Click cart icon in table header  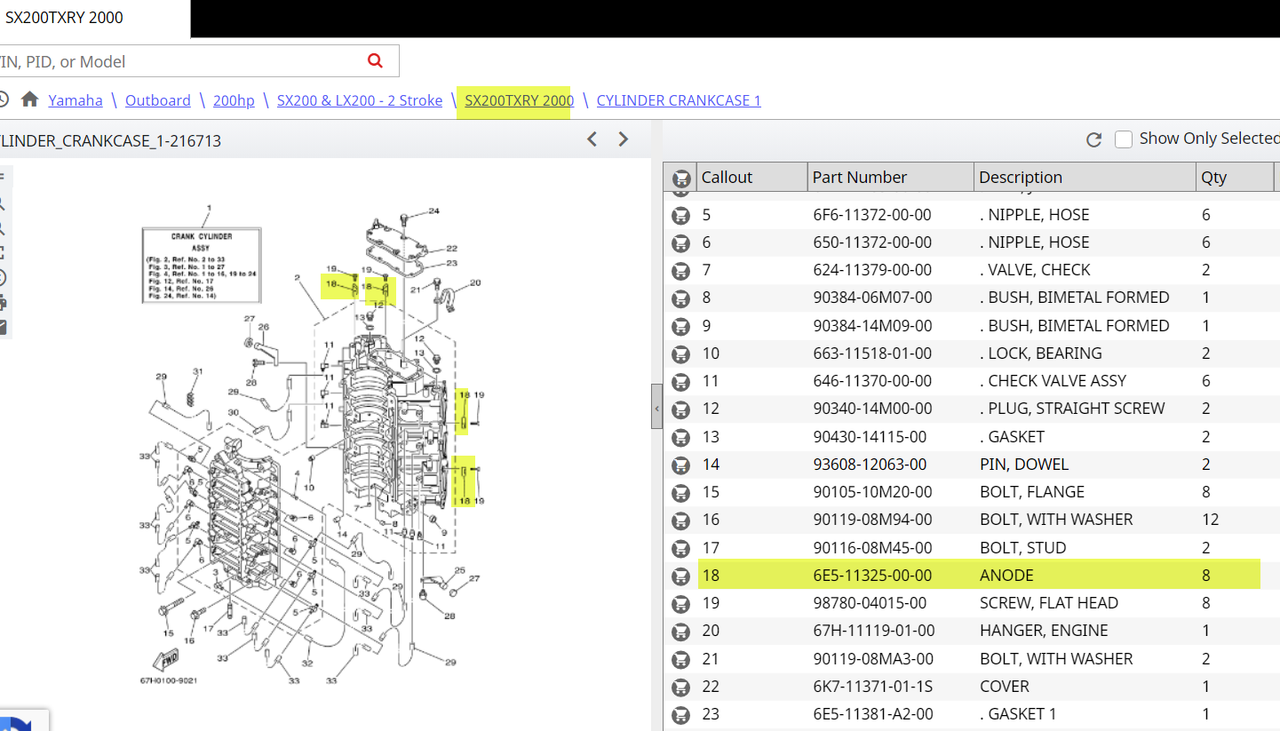tap(681, 178)
